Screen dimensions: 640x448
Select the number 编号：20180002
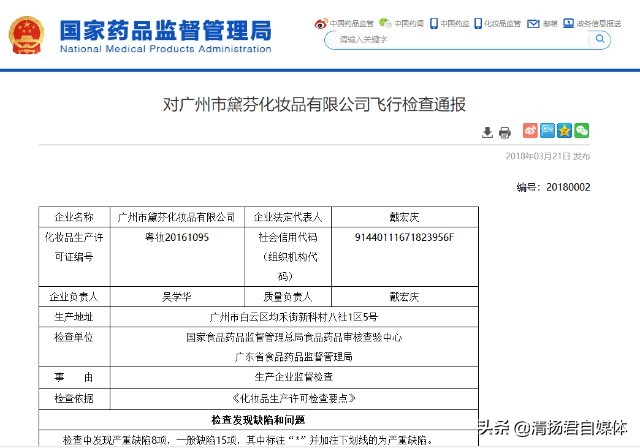pos(553,187)
